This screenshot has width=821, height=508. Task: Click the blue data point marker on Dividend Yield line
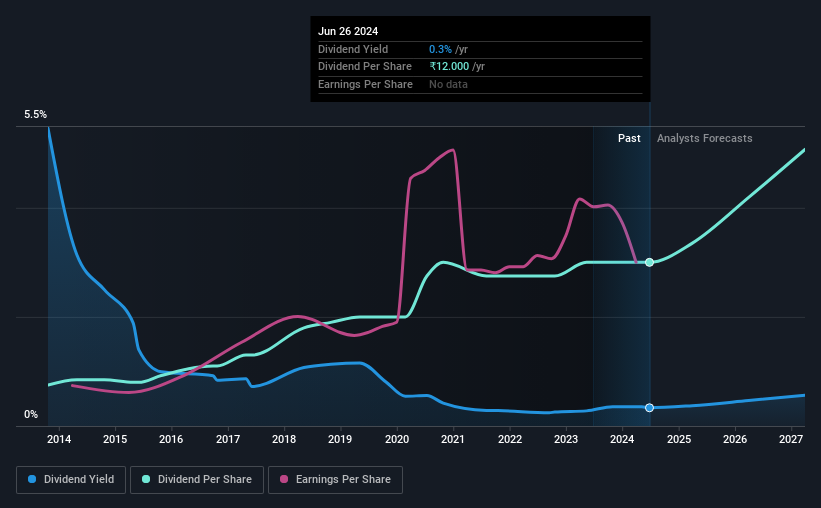649,407
